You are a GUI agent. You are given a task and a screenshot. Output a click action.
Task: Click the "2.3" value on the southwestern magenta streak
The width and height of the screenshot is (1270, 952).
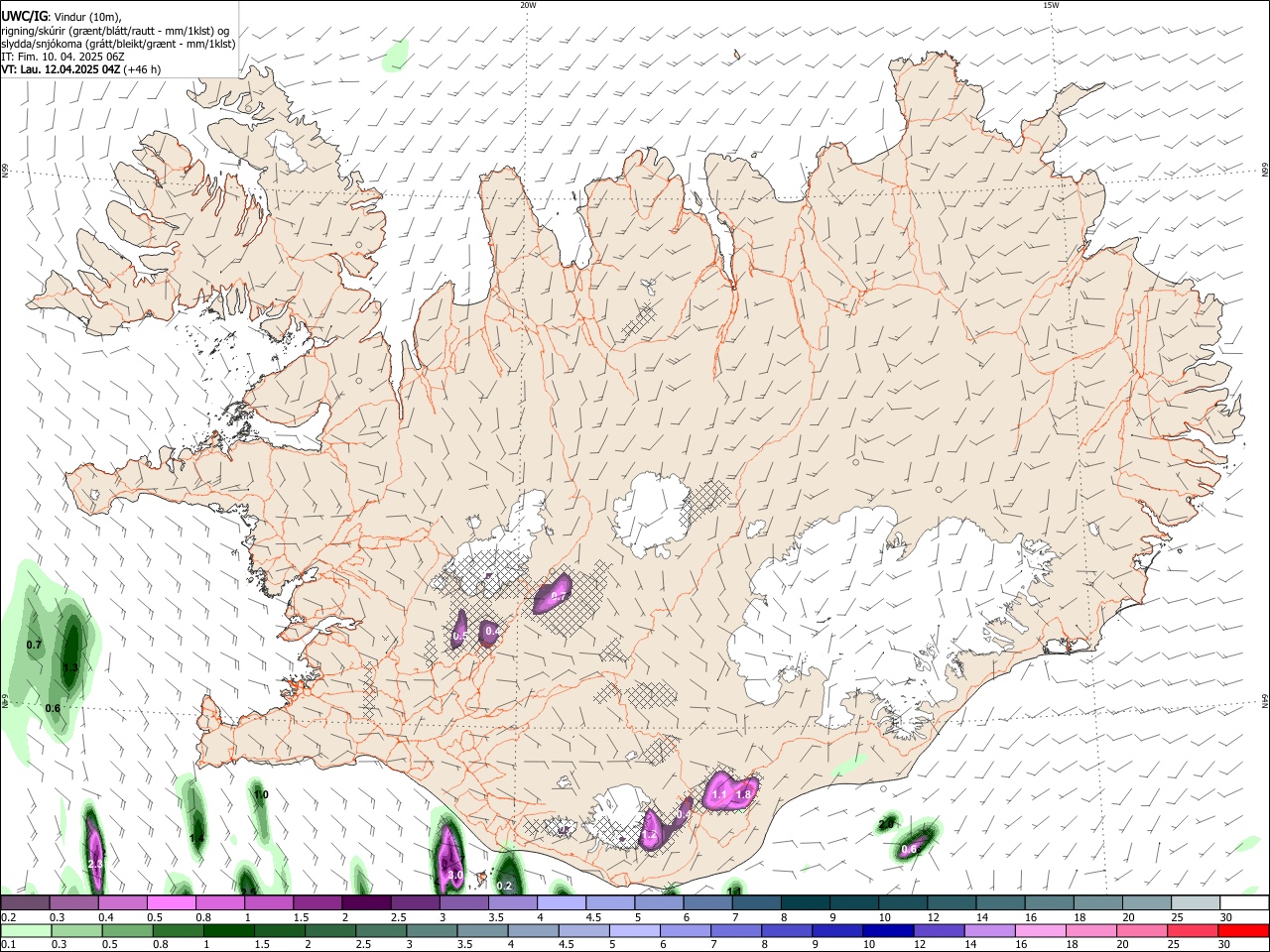[95, 865]
